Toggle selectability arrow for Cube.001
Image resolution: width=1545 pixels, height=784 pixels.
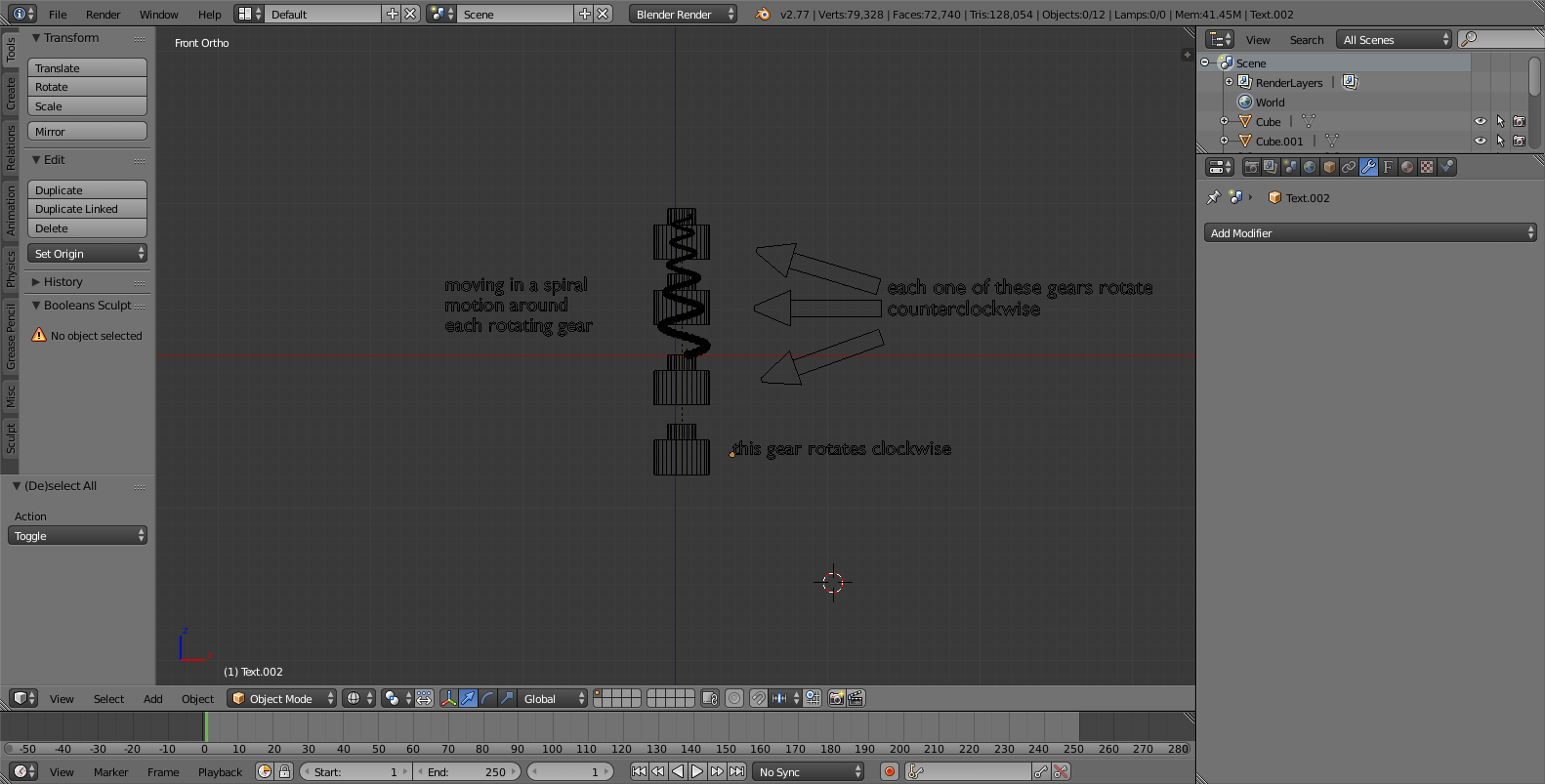click(x=1500, y=141)
